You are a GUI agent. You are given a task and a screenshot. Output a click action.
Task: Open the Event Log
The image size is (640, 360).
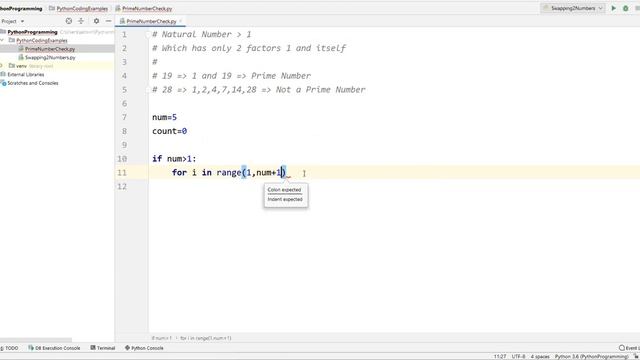(x=629, y=348)
